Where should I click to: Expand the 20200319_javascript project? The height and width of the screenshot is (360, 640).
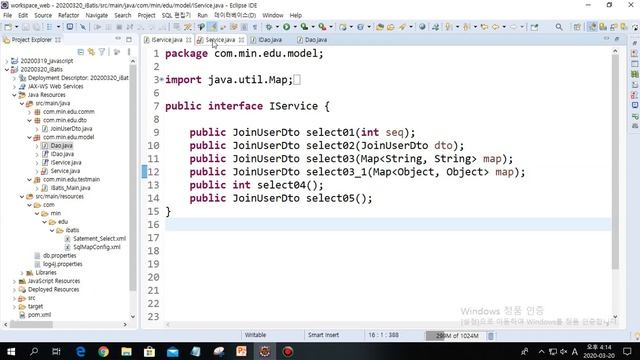point(7,61)
